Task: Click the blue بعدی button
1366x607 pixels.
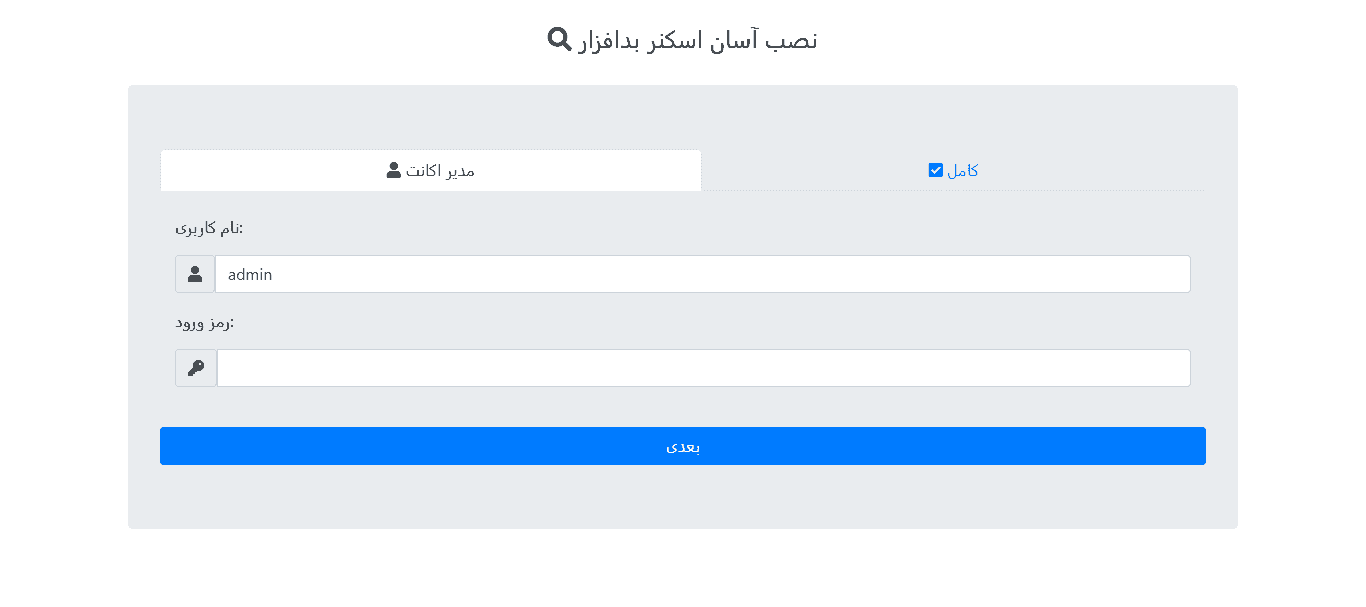Action: coord(683,446)
